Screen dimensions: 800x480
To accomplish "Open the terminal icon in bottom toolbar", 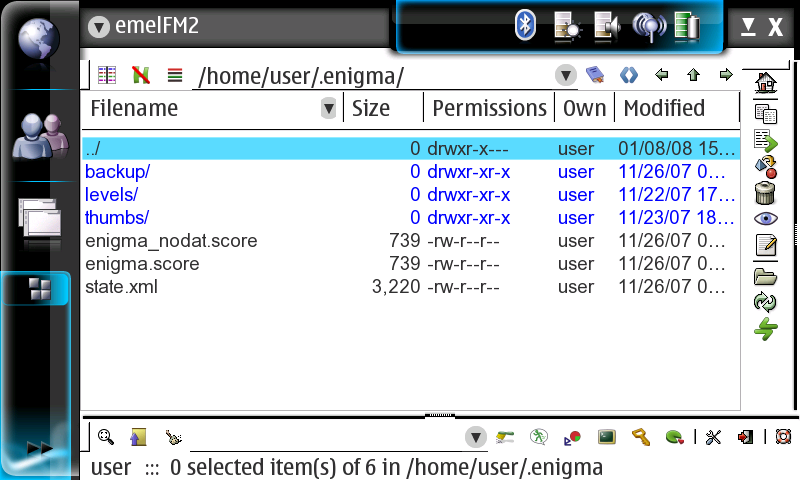I will point(606,437).
